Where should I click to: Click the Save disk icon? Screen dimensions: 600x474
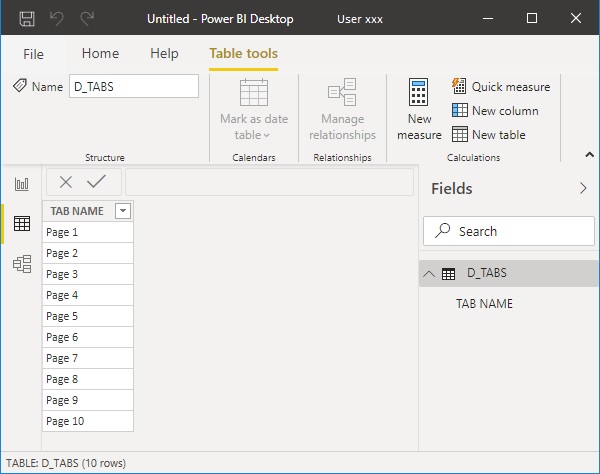coord(27,18)
